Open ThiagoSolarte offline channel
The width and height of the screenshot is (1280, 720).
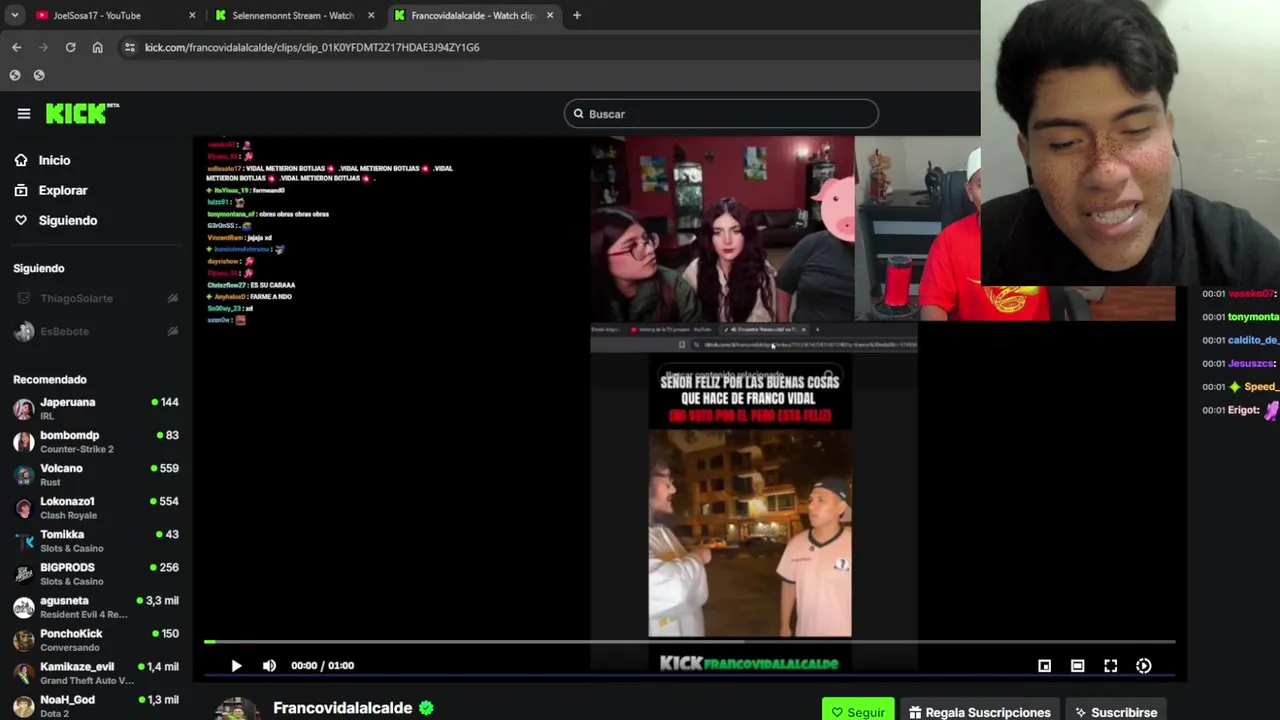pyautogui.click(x=96, y=298)
